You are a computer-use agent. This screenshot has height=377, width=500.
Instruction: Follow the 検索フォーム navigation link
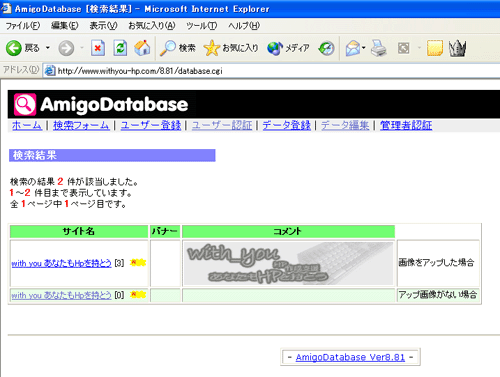tap(81, 125)
